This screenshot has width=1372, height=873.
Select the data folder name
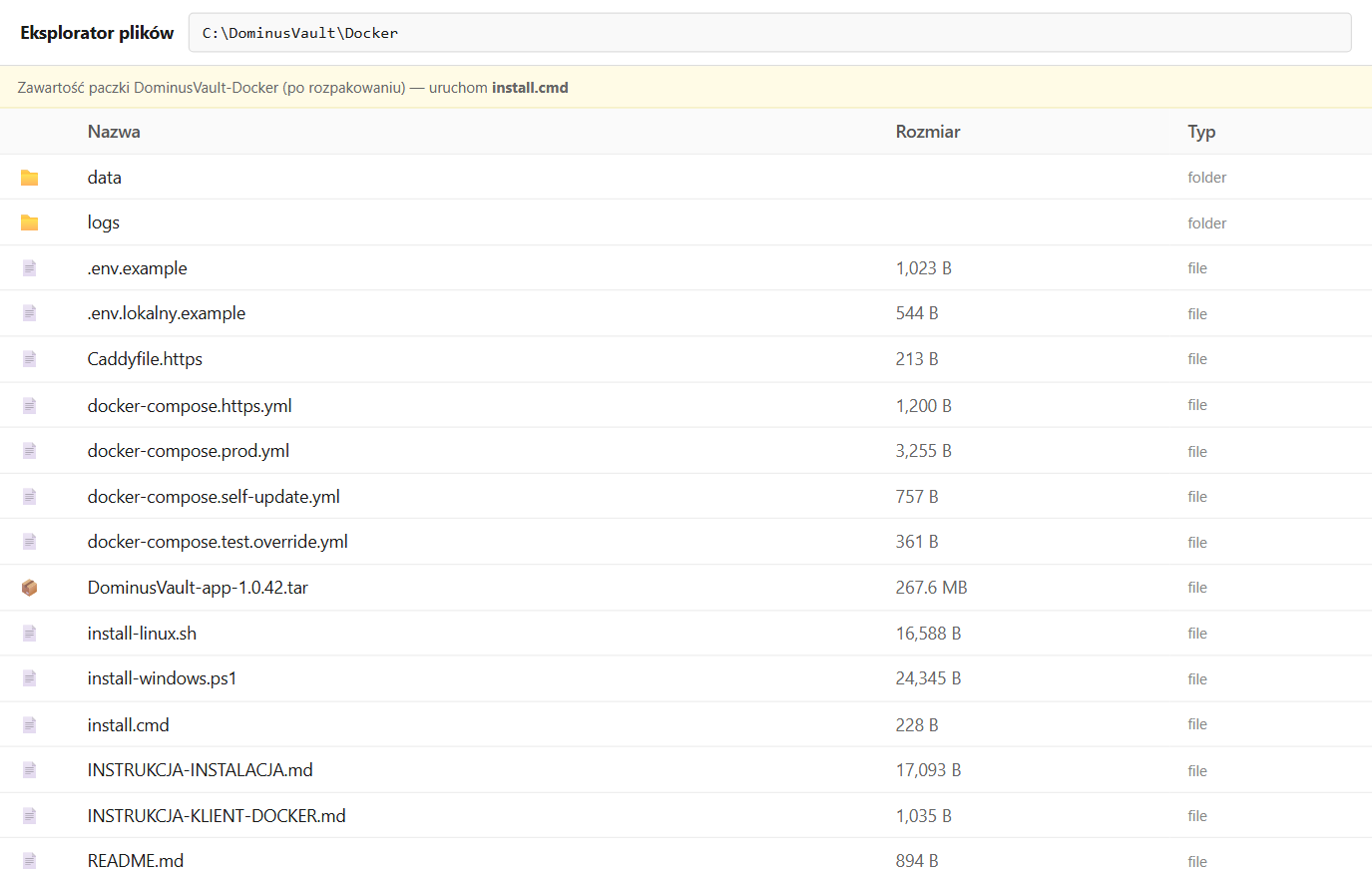pos(105,178)
